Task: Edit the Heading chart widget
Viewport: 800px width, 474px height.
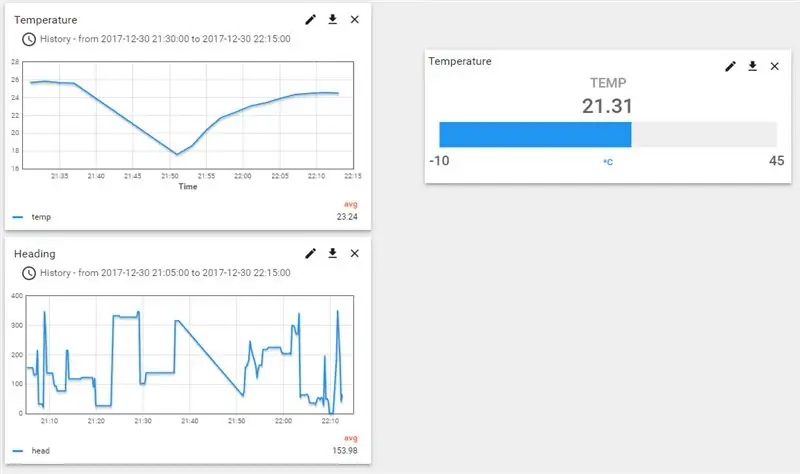Action: click(x=310, y=254)
